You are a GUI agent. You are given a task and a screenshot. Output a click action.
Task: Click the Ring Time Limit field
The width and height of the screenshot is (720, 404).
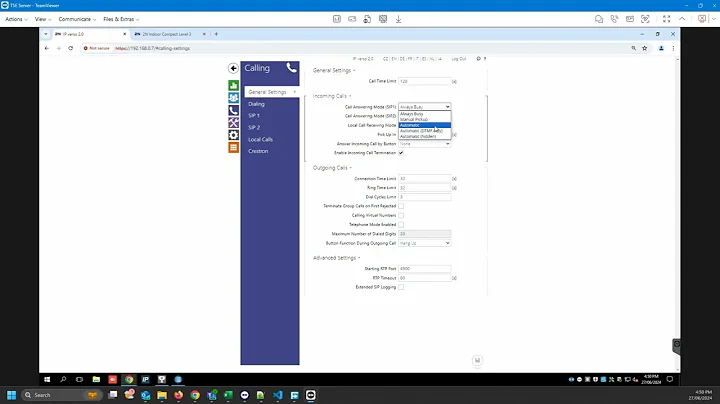(x=424, y=188)
